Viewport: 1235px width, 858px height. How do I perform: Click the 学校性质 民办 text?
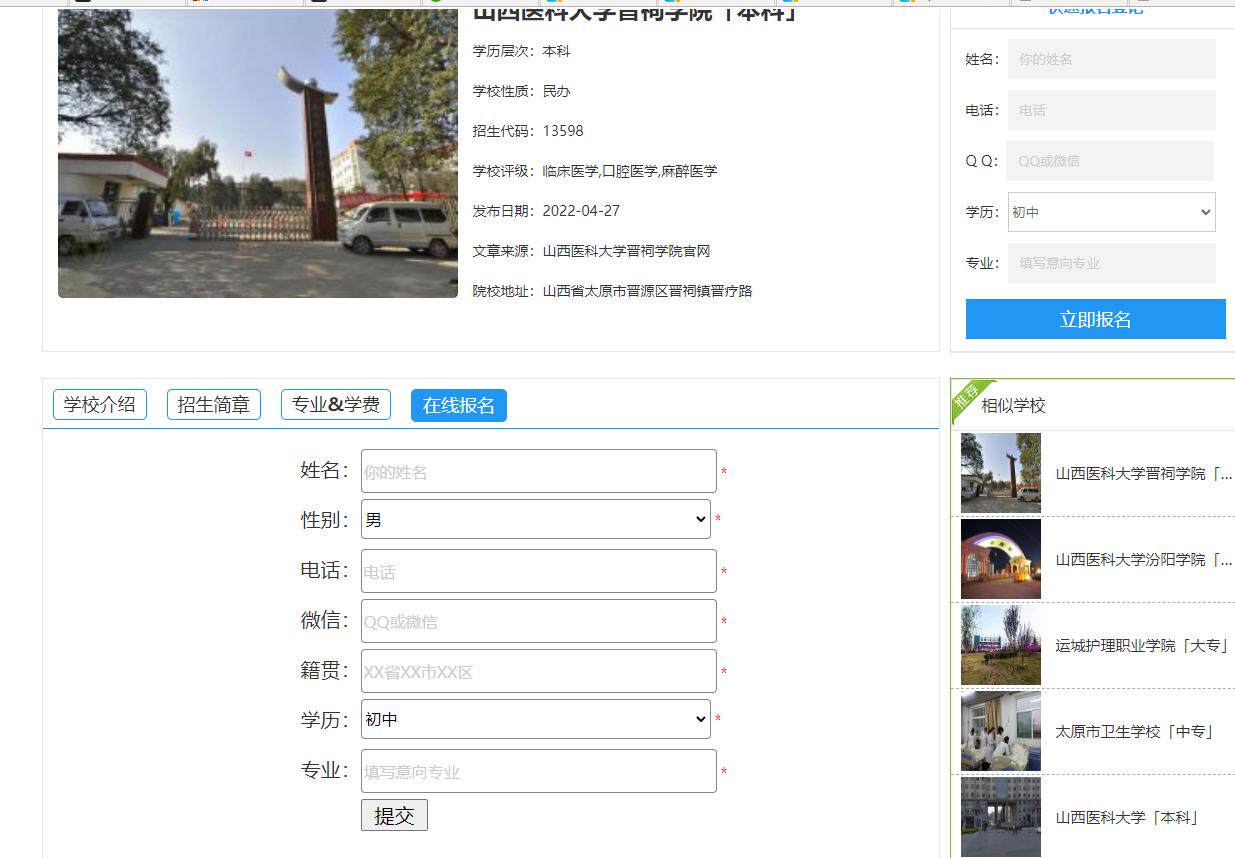pyautogui.click(x=521, y=91)
